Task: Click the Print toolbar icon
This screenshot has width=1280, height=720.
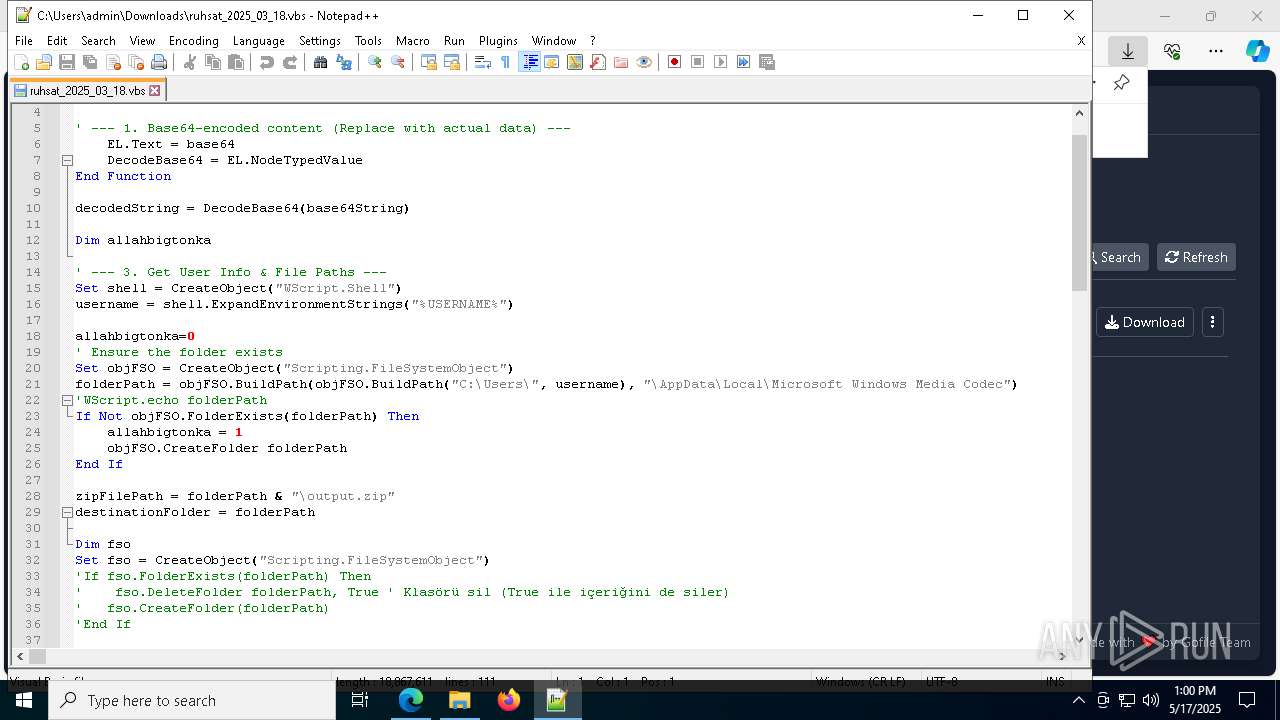Action: coord(159,62)
